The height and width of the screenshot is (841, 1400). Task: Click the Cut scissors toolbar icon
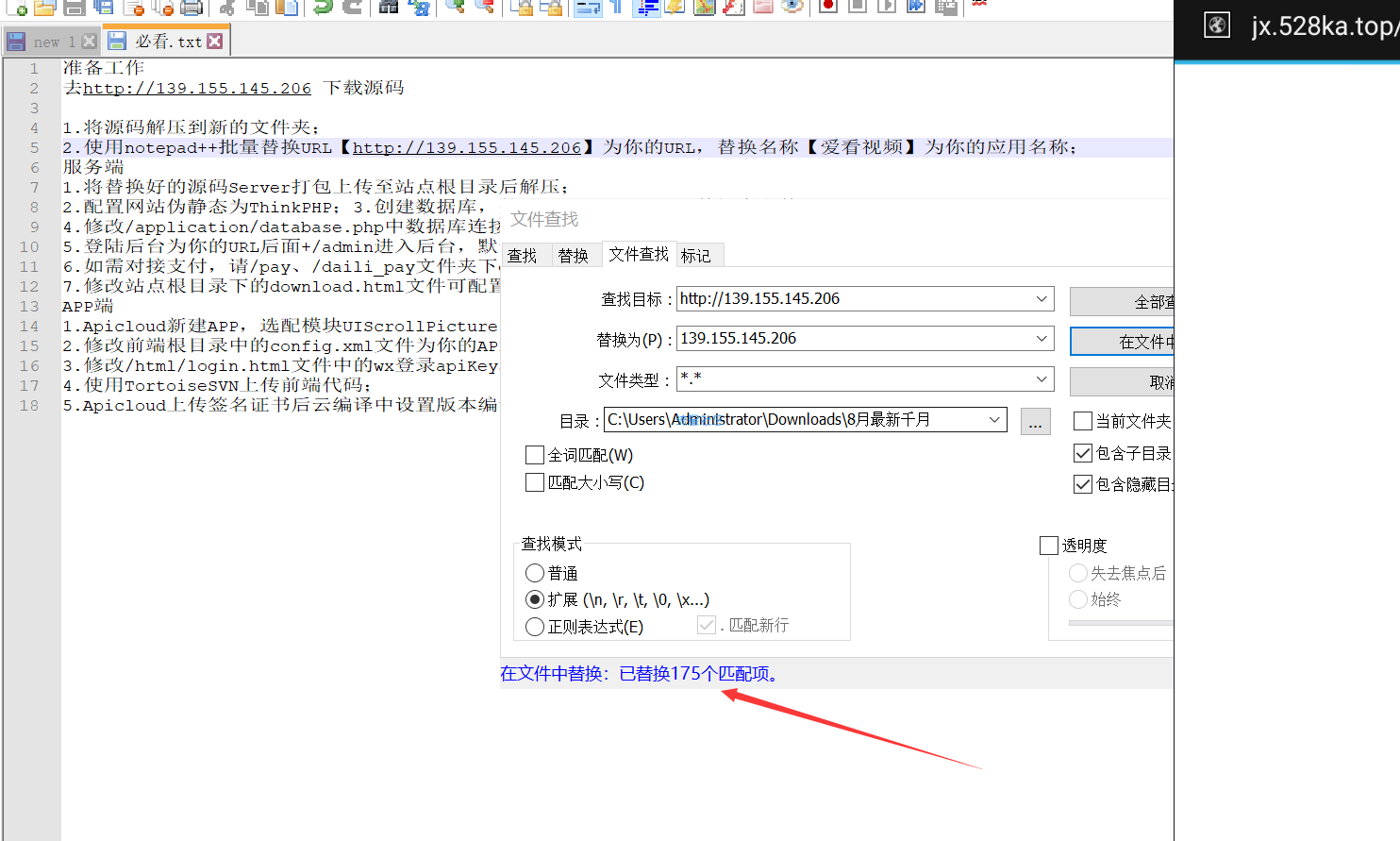(227, 8)
